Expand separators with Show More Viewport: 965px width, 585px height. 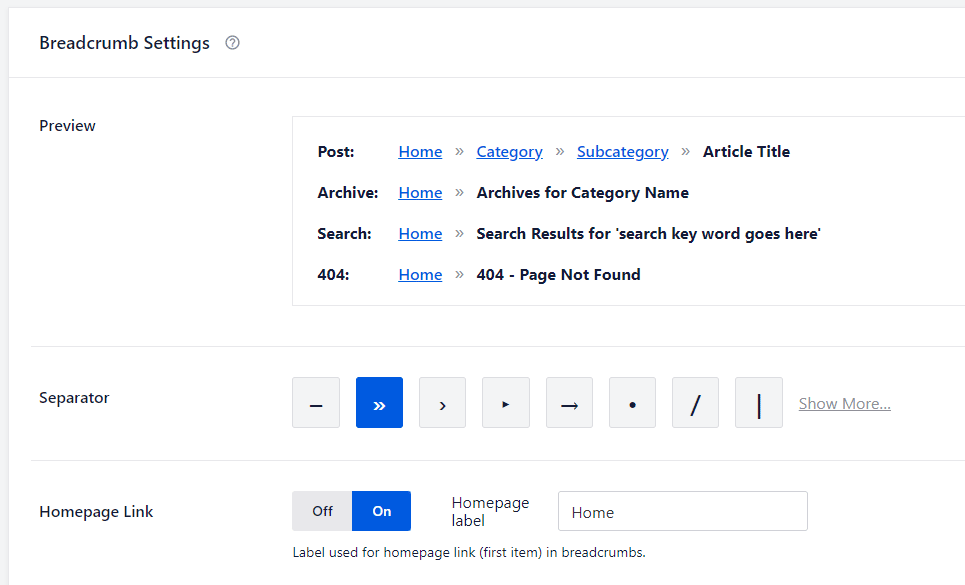click(x=844, y=404)
